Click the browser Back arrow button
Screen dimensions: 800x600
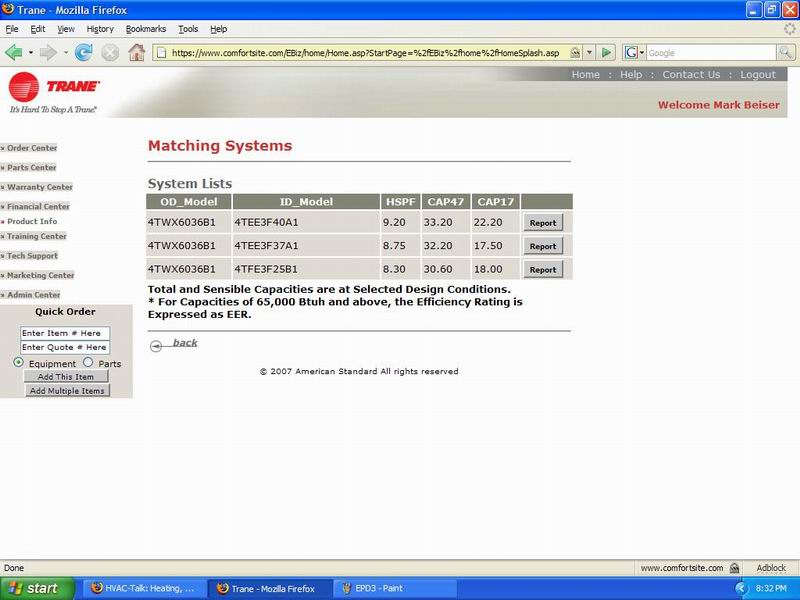14,52
